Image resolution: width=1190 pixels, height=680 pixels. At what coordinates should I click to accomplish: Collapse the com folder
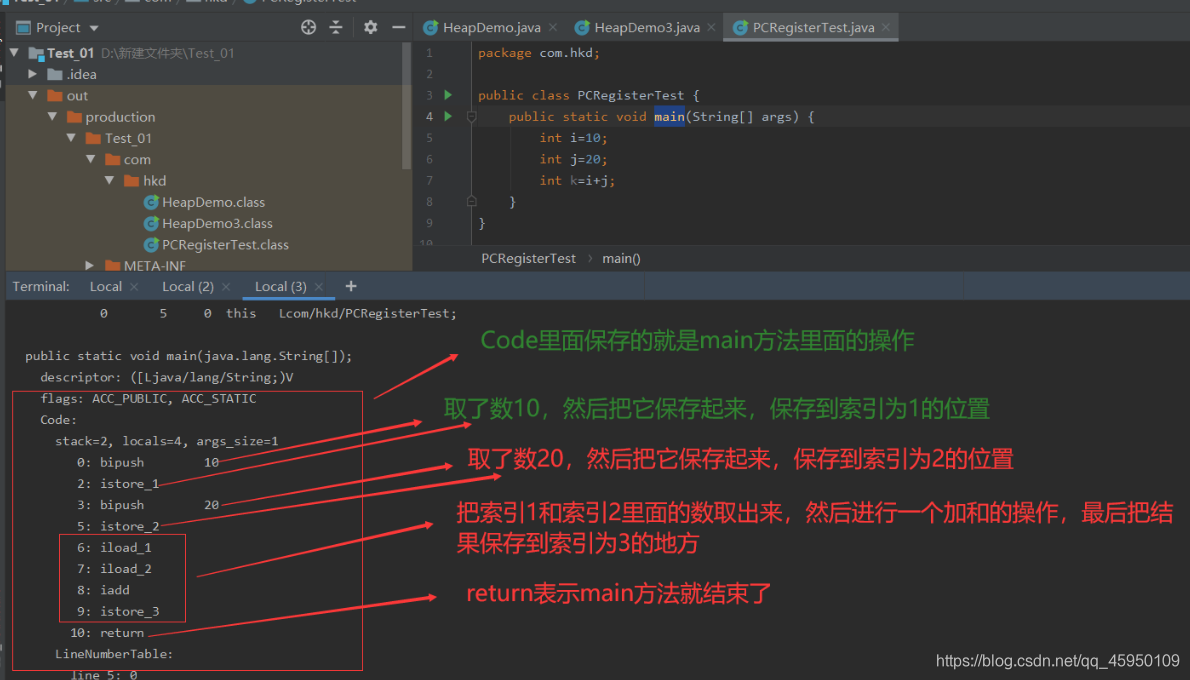tap(90, 159)
